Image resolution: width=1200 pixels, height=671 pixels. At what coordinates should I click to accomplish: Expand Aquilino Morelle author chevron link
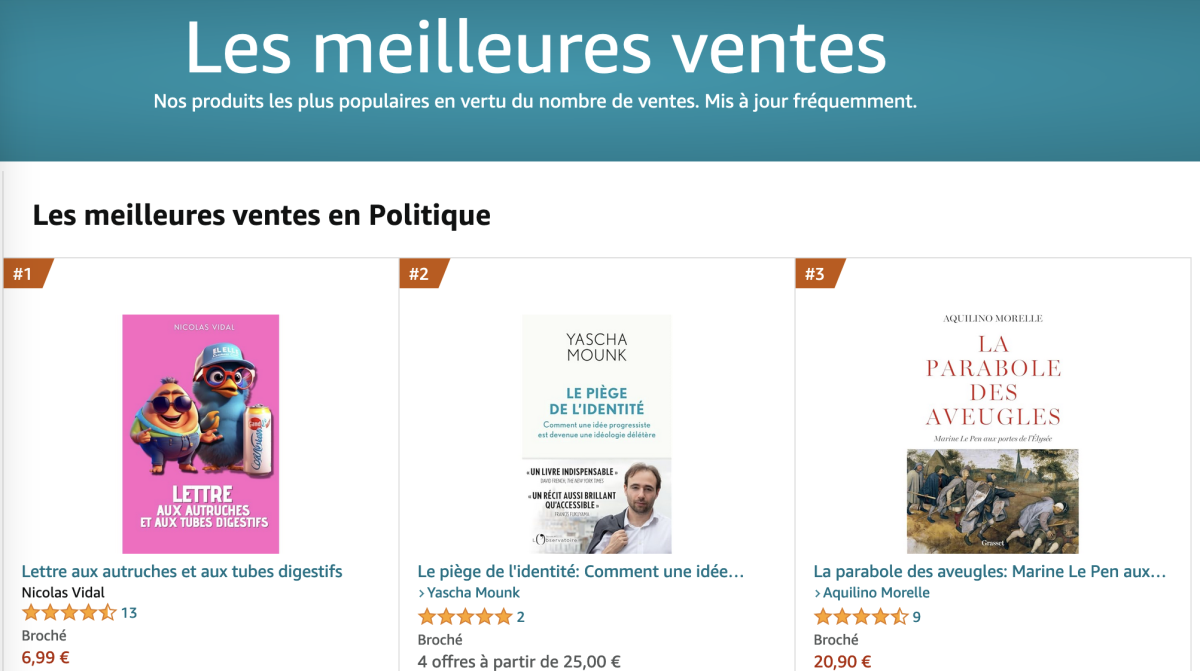[x=872, y=592]
